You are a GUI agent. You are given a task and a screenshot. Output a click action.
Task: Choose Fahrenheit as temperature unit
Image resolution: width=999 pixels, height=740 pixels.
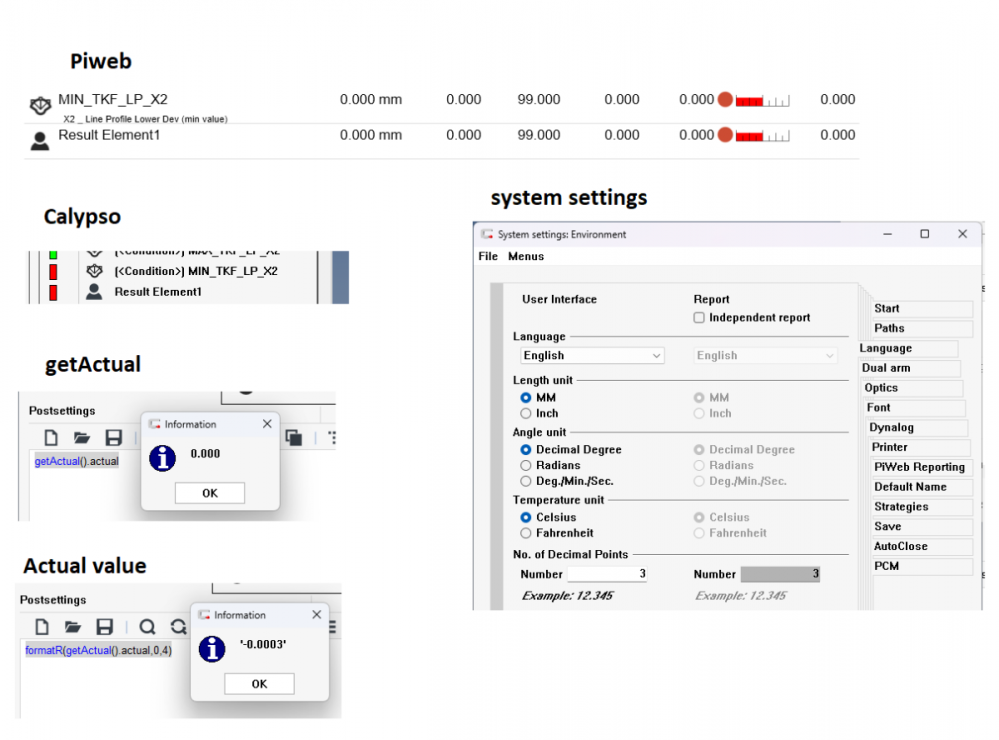526,533
